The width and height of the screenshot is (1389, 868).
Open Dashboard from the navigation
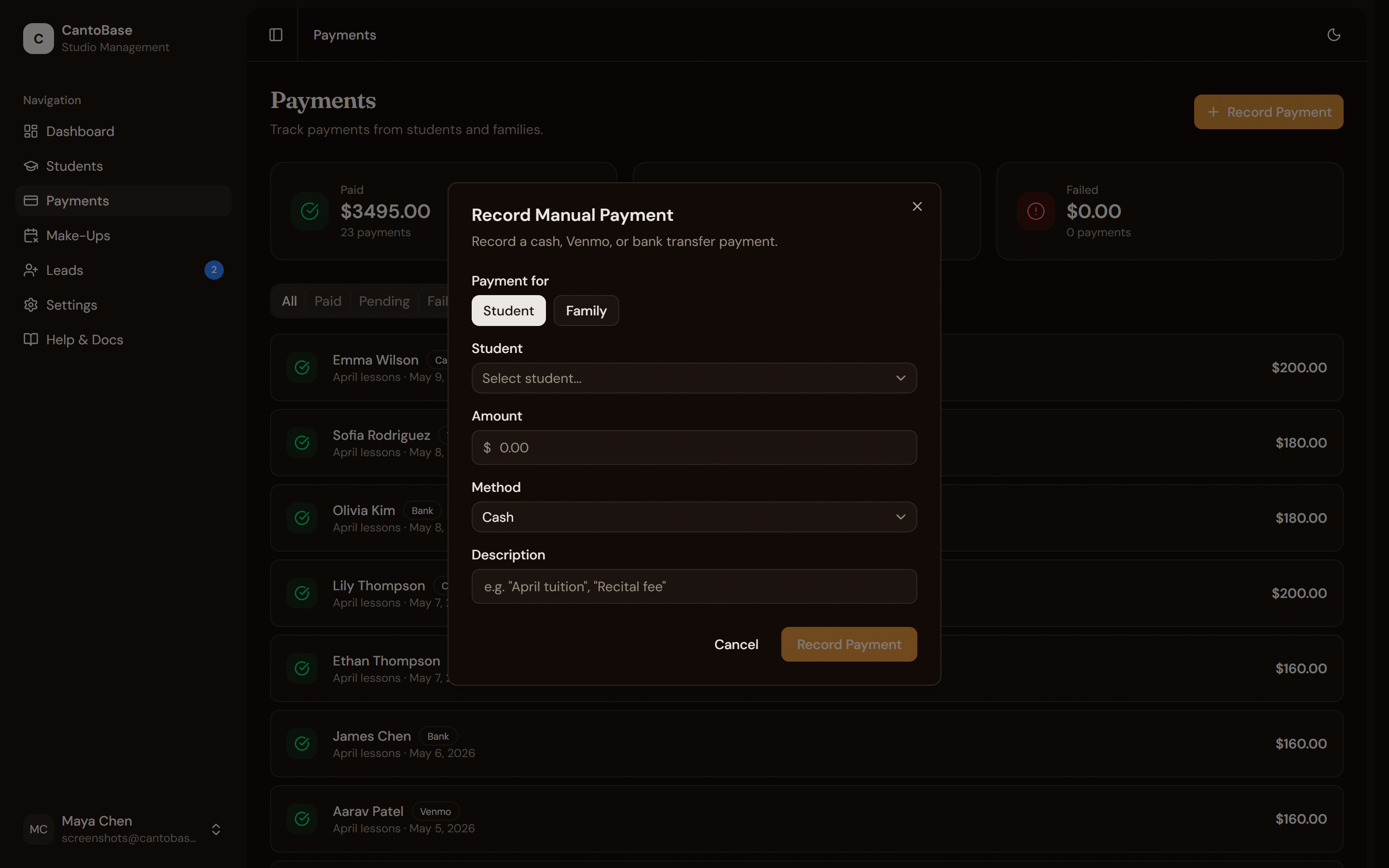(123, 132)
